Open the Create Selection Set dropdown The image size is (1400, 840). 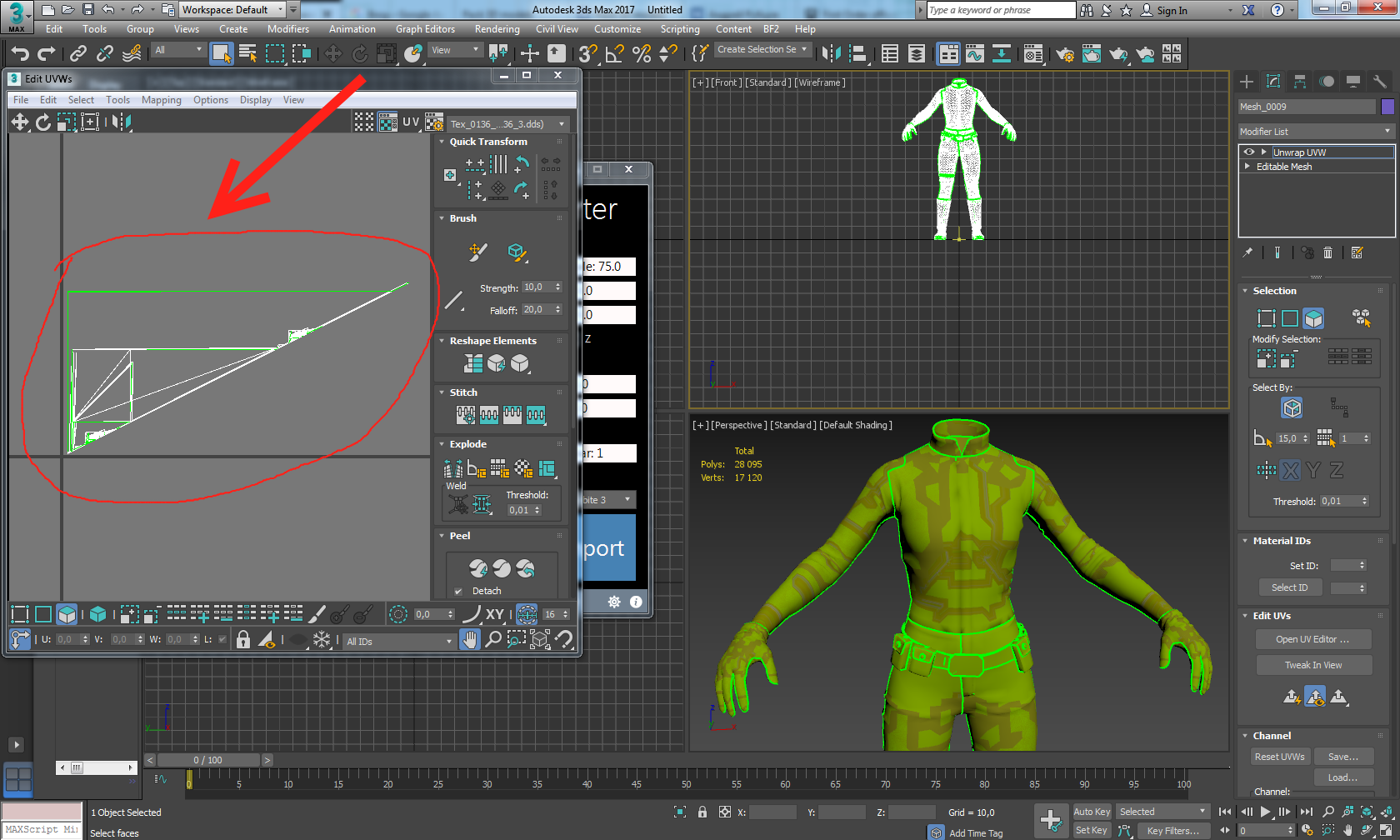tap(762, 49)
